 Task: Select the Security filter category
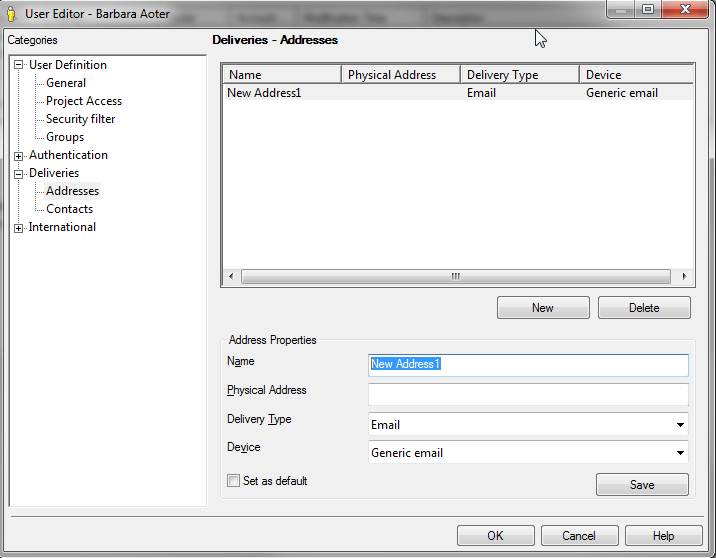(x=80, y=119)
